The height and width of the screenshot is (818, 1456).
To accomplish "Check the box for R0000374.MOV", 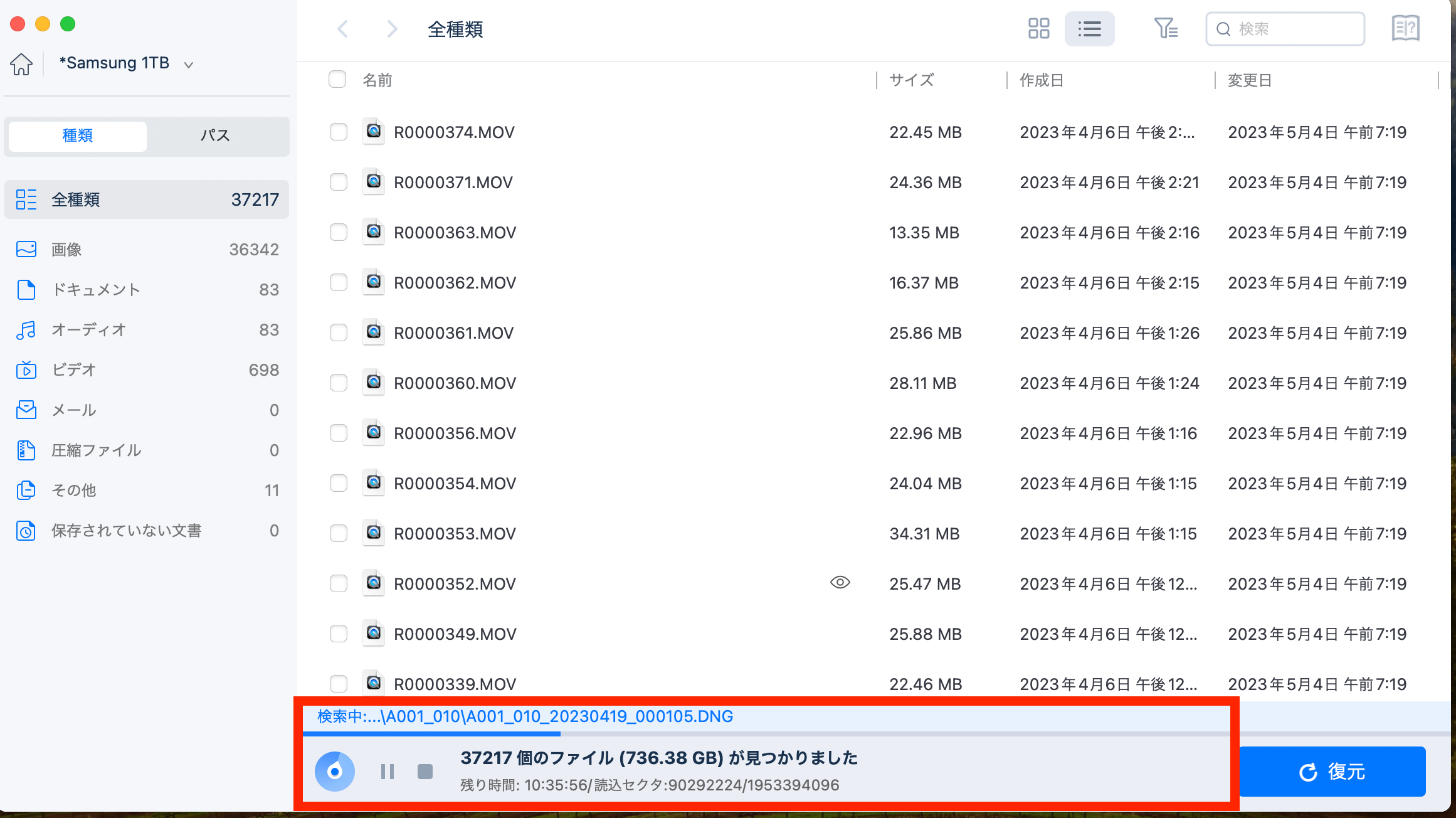I will pos(339,132).
